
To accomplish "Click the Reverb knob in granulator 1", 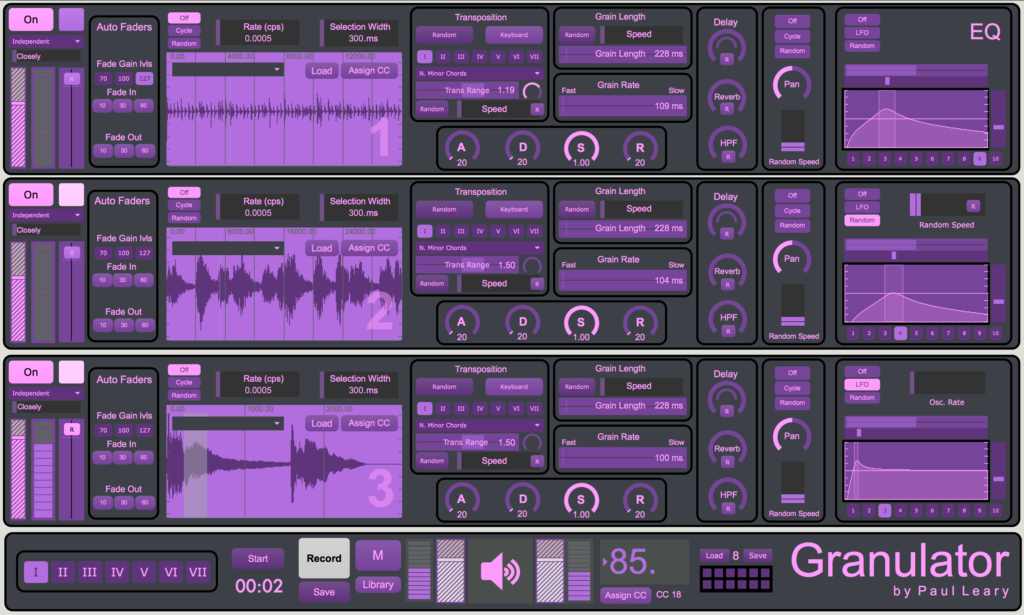I will (x=726, y=99).
